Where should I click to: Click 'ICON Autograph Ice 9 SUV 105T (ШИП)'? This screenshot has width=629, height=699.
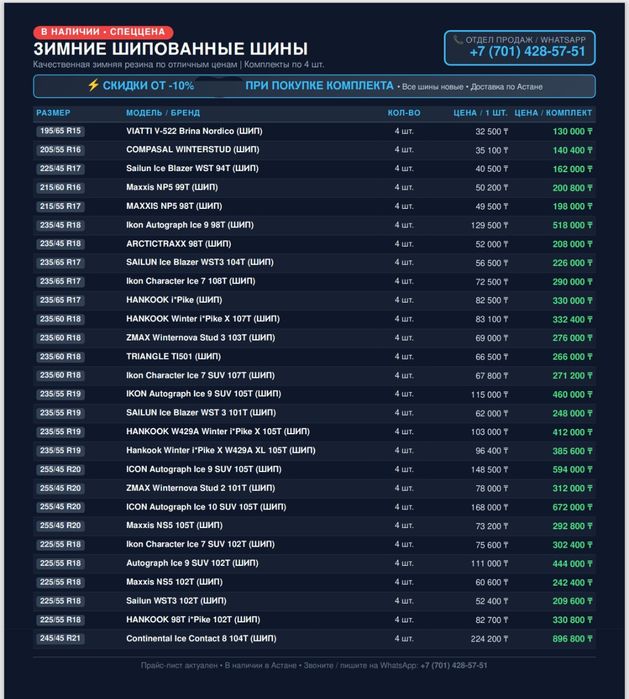pos(204,469)
